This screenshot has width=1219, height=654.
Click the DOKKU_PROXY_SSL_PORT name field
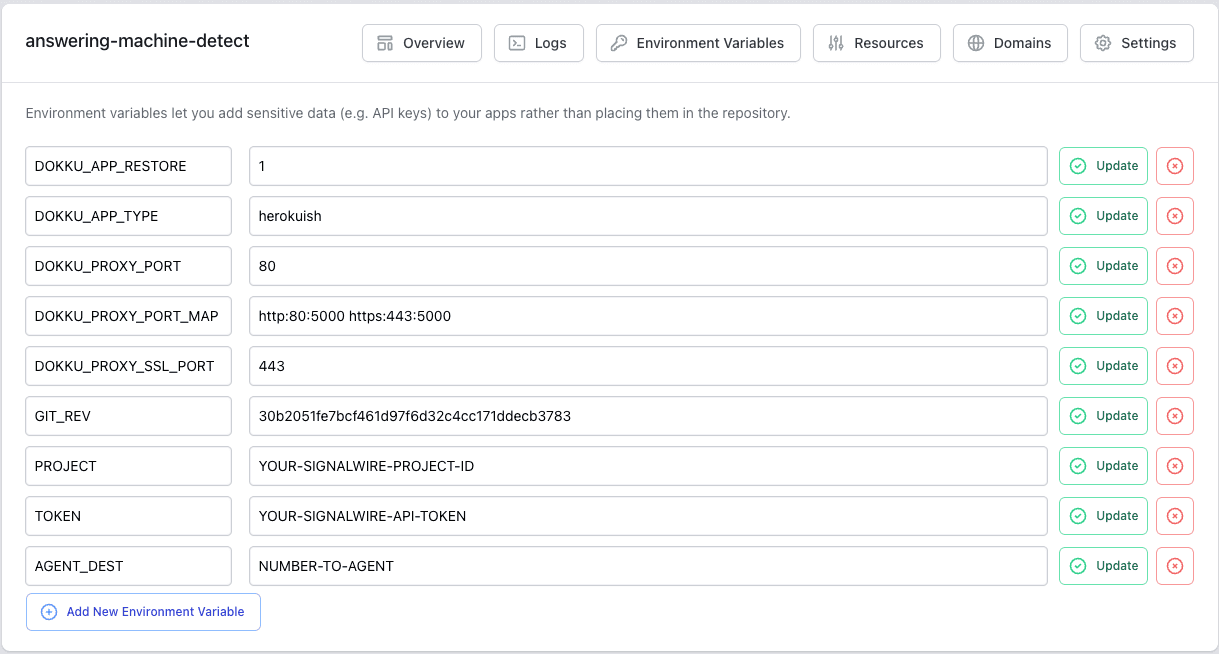[x=128, y=366]
